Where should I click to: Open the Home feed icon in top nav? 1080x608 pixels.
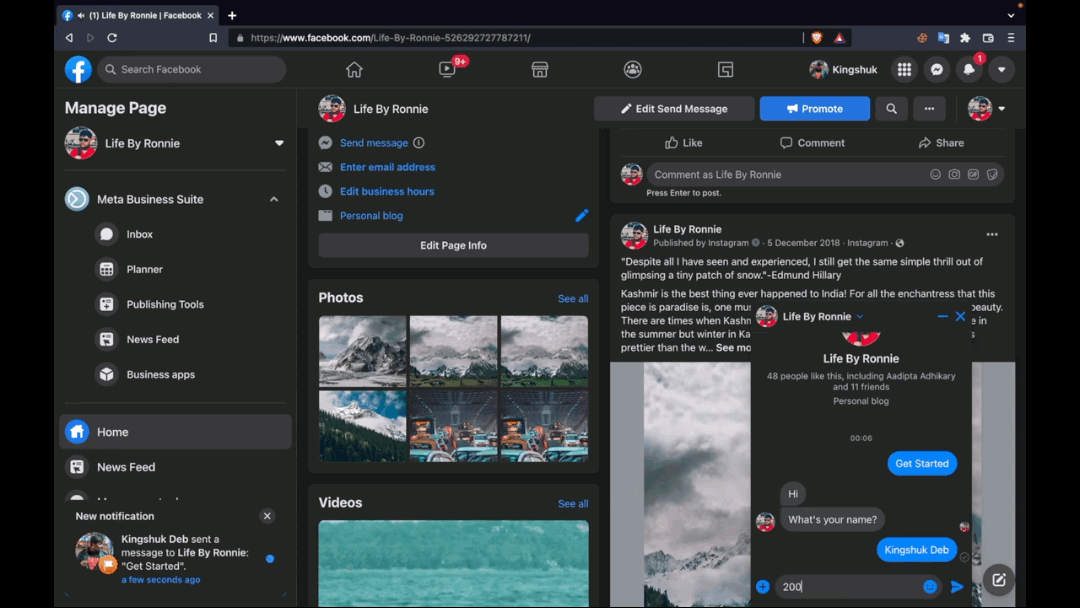coord(354,70)
